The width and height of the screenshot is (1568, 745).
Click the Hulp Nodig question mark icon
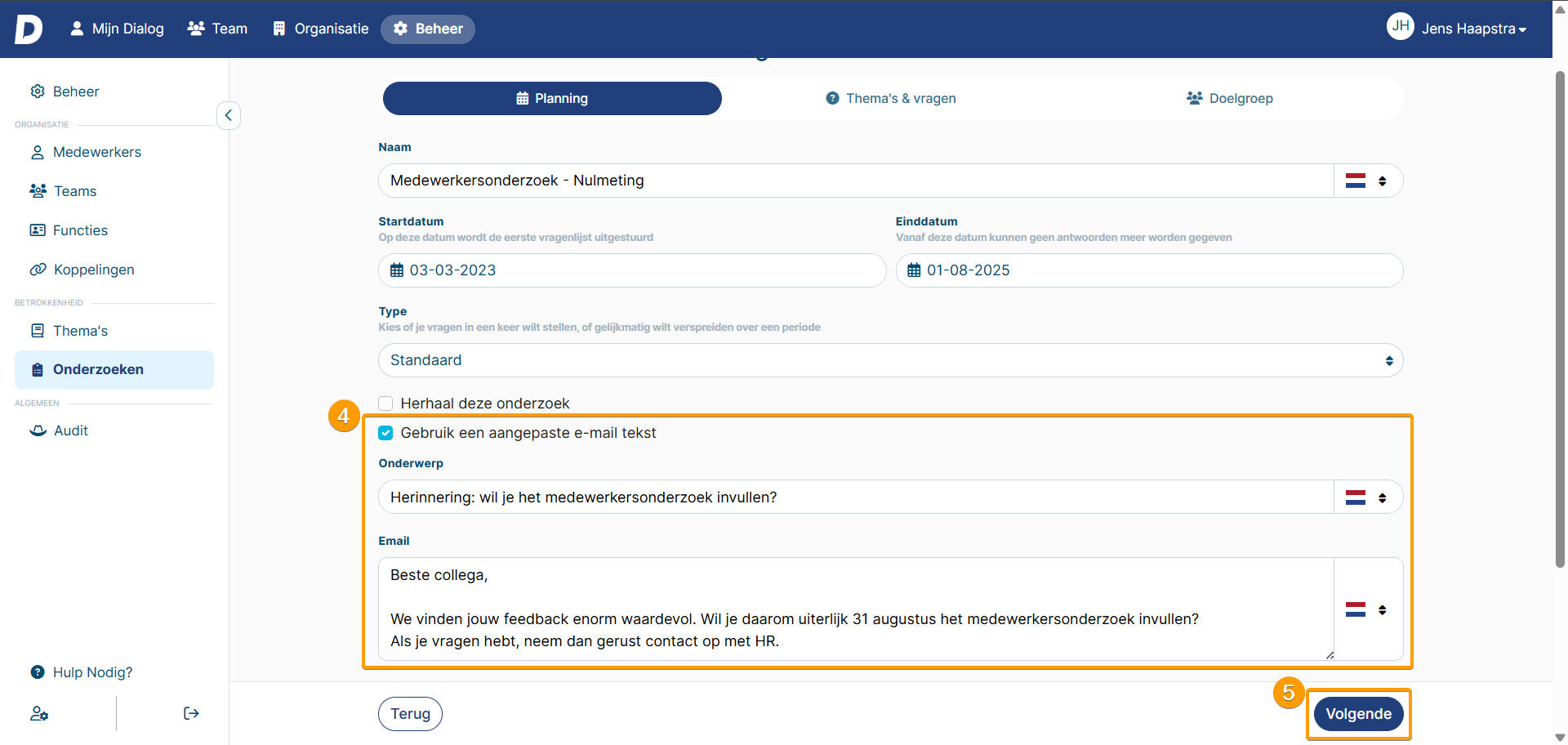[x=38, y=672]
